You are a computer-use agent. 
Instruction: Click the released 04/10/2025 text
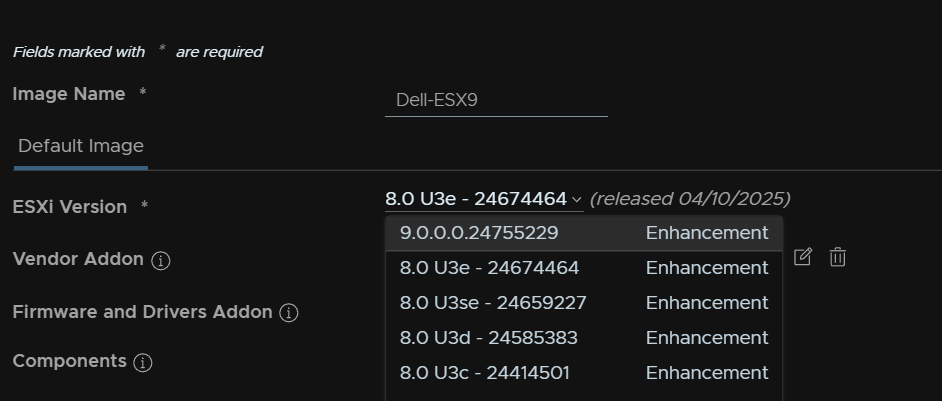coord(690,199)
